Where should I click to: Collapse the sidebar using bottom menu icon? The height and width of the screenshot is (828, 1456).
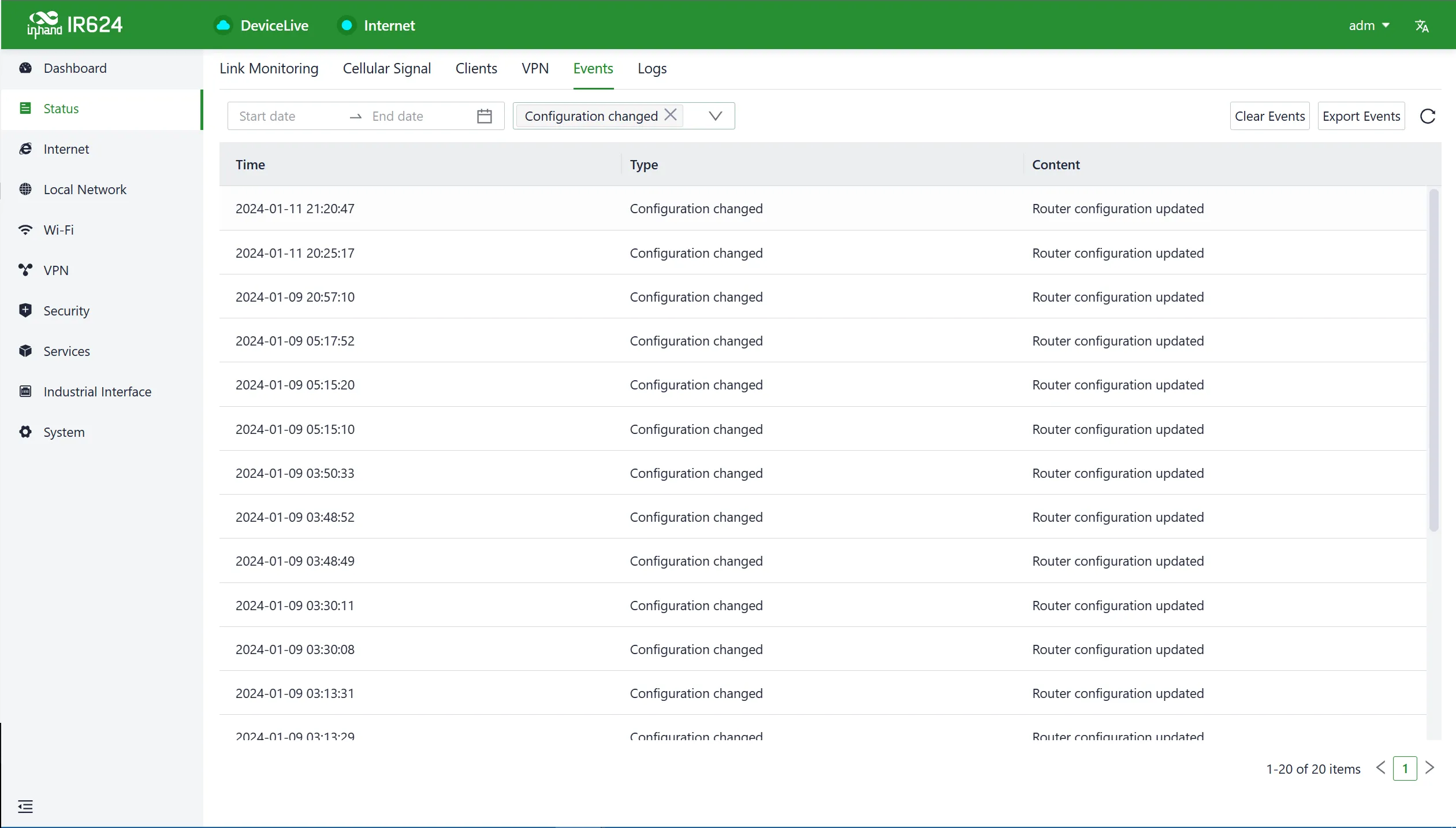click(25, 807)
